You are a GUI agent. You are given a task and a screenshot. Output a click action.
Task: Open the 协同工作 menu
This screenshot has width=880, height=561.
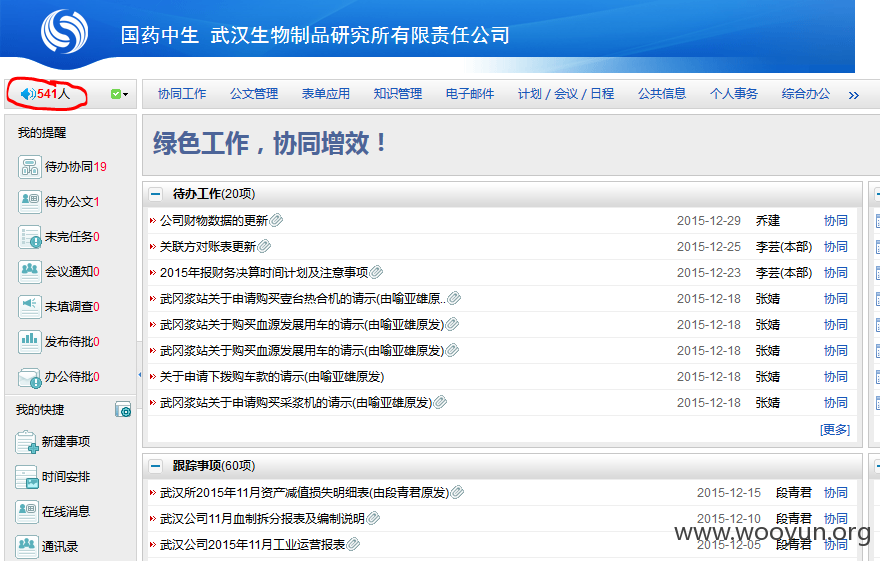(x=182, y=94)
